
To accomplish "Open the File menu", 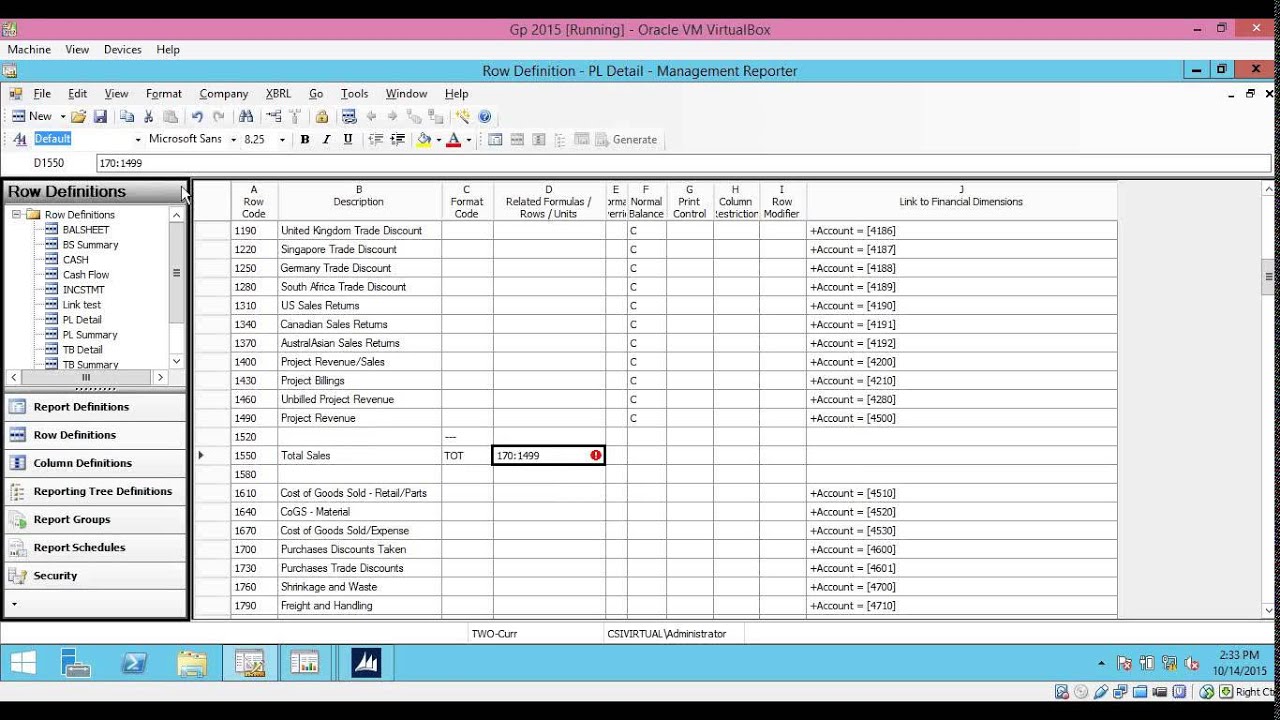I will click(42, 94).
